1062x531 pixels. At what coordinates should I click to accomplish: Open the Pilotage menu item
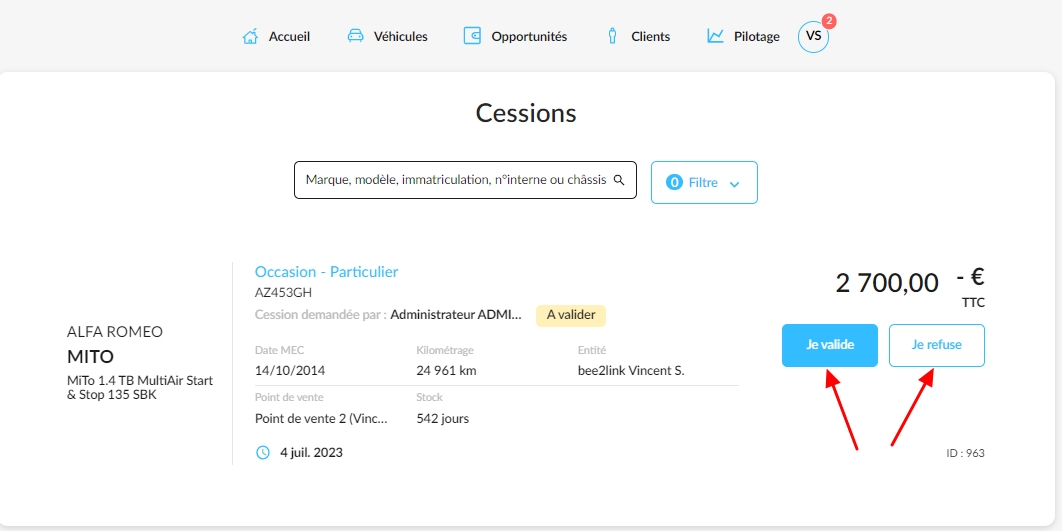pos(757,37)
